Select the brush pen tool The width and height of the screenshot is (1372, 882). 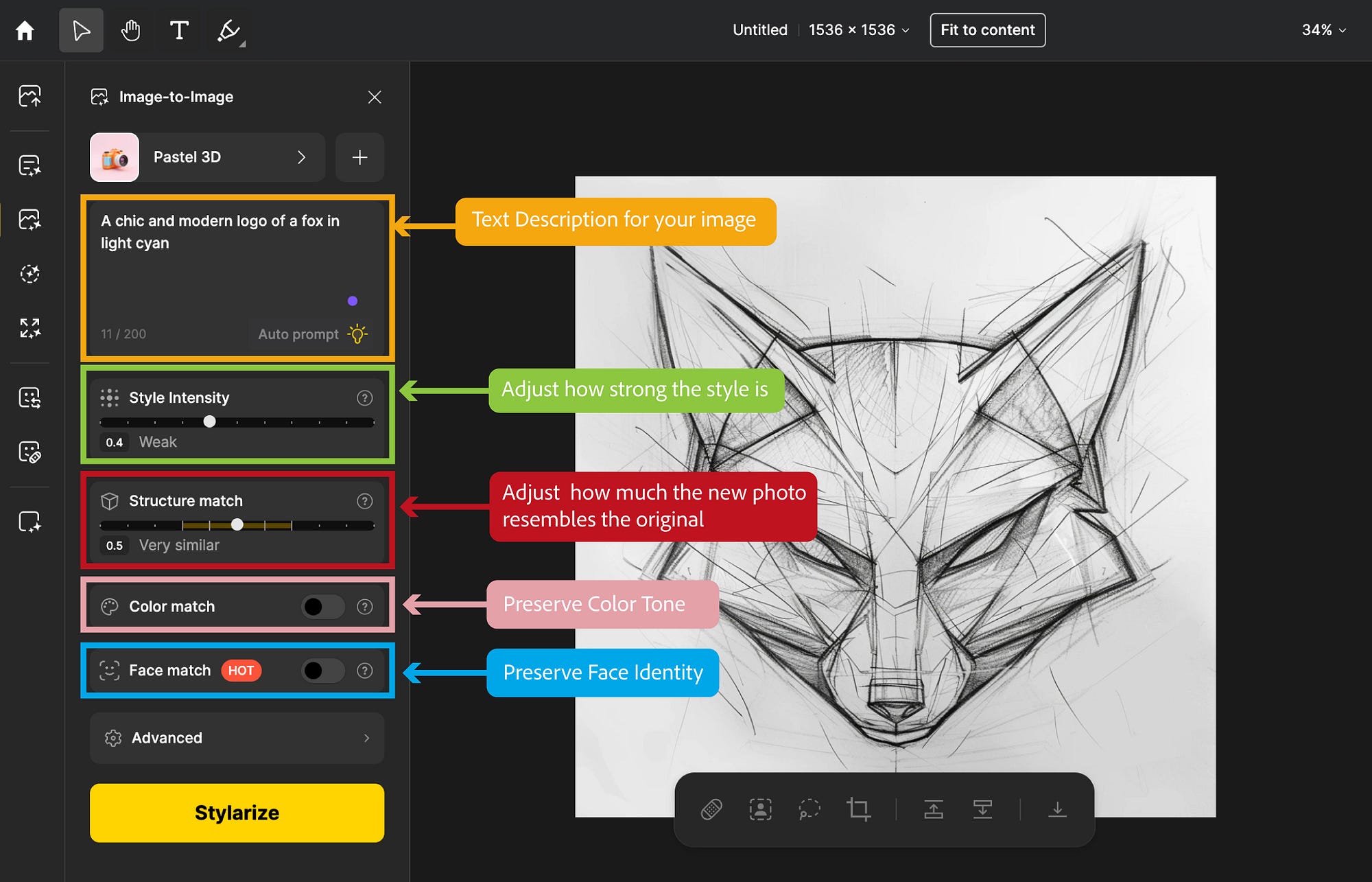(x=228, y=30)
